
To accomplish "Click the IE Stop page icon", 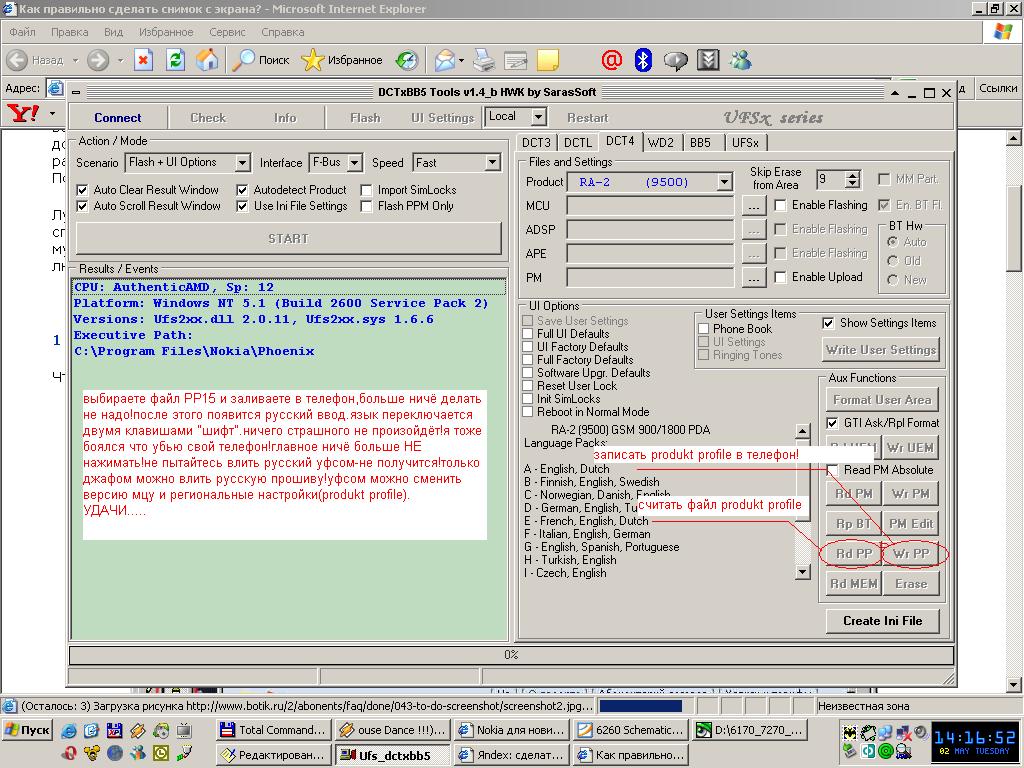I will pos(143,60).
